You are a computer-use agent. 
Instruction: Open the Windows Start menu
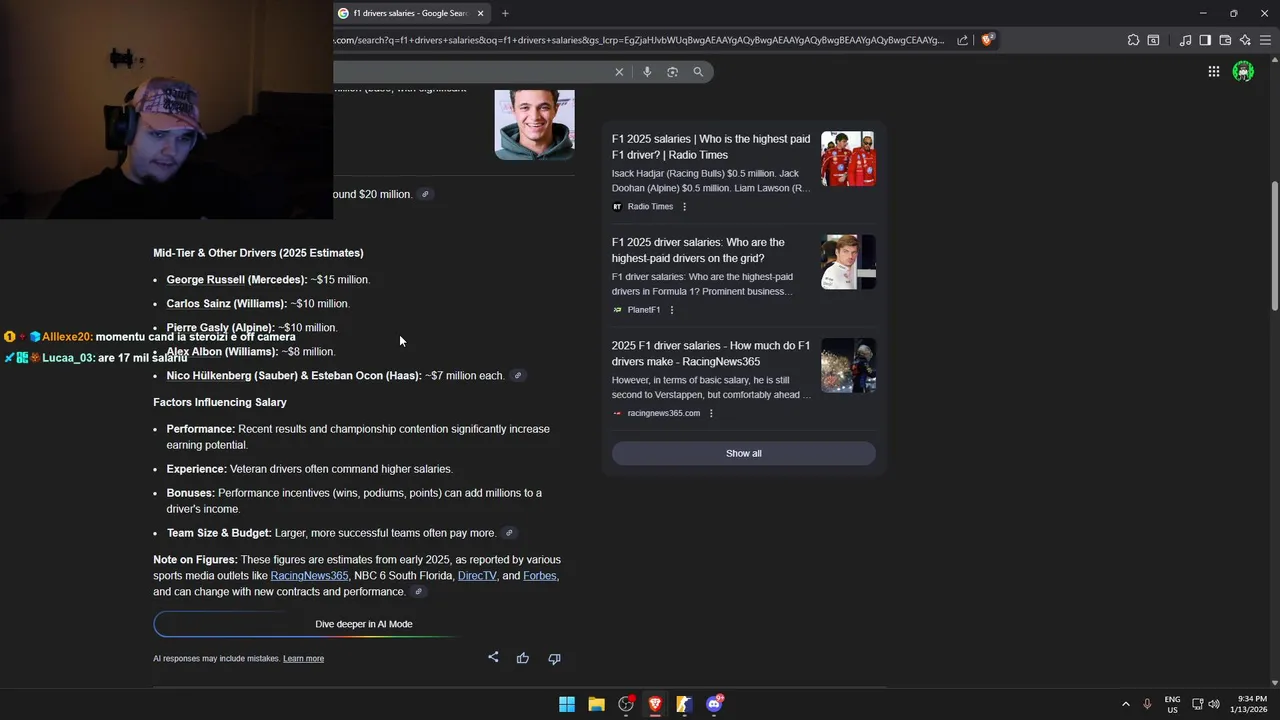[x=567, y=704]
